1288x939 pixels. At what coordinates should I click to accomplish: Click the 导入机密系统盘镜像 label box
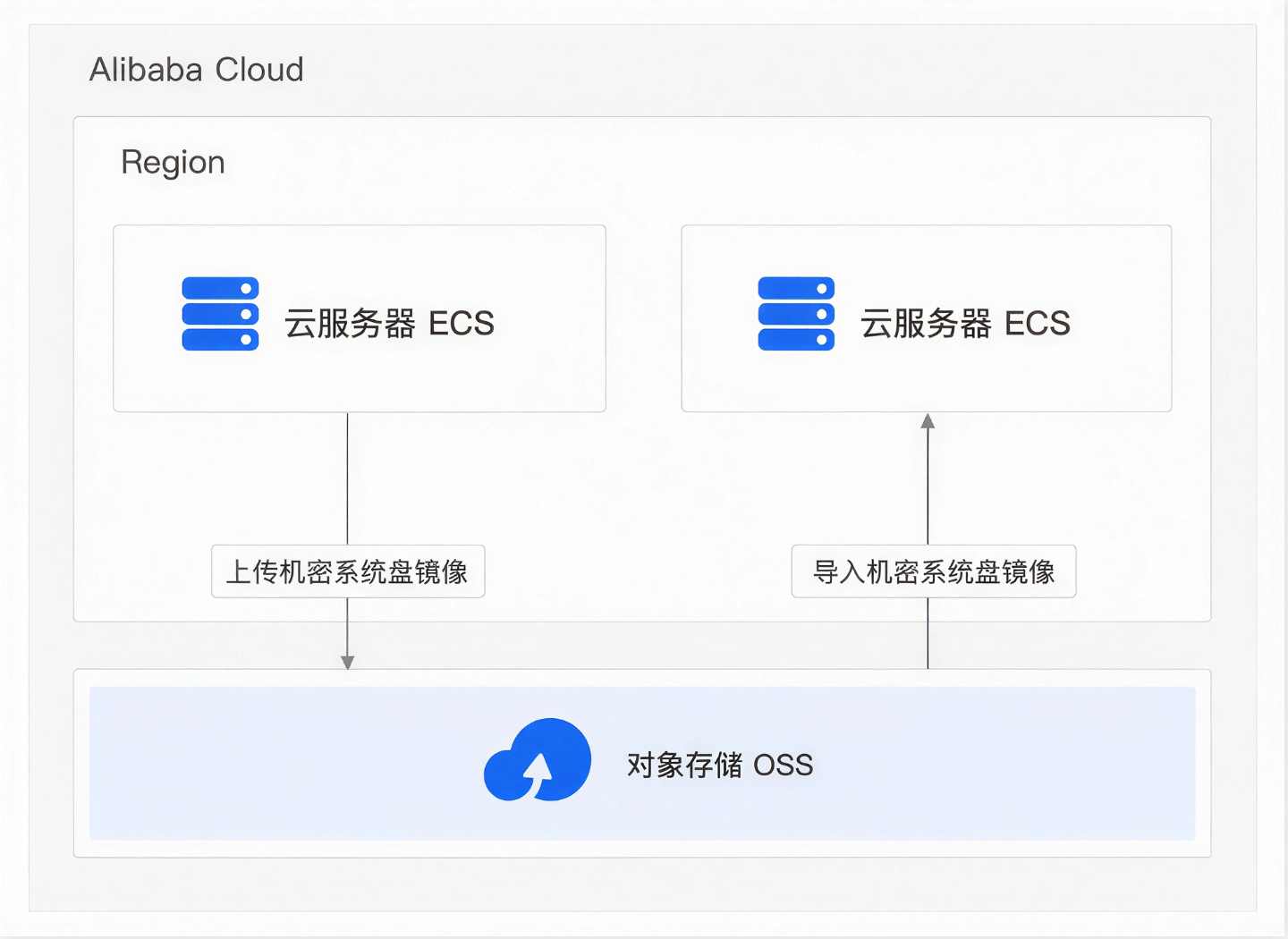[x=934, y=571]
